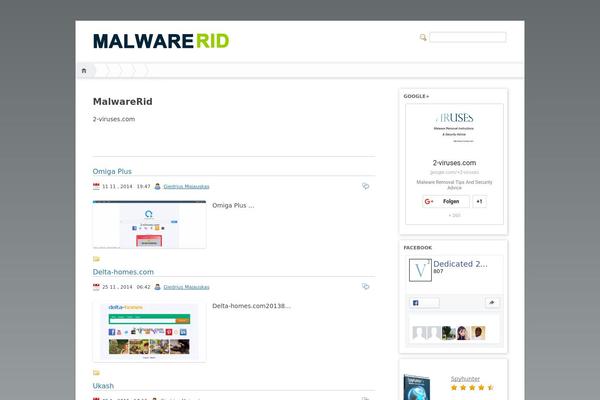Open Omiga Plus screenshot thumbnail
This screenshot has height=400, width=600.
149,224
